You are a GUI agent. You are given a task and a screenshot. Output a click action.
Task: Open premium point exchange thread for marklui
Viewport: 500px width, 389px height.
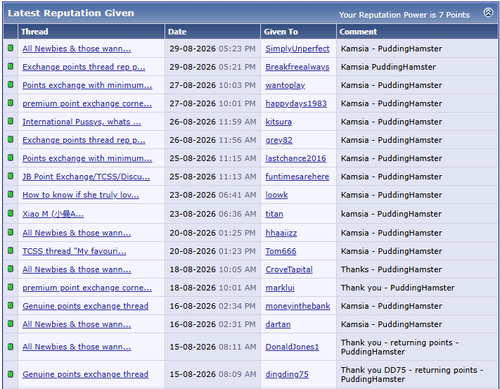point(87,288)
